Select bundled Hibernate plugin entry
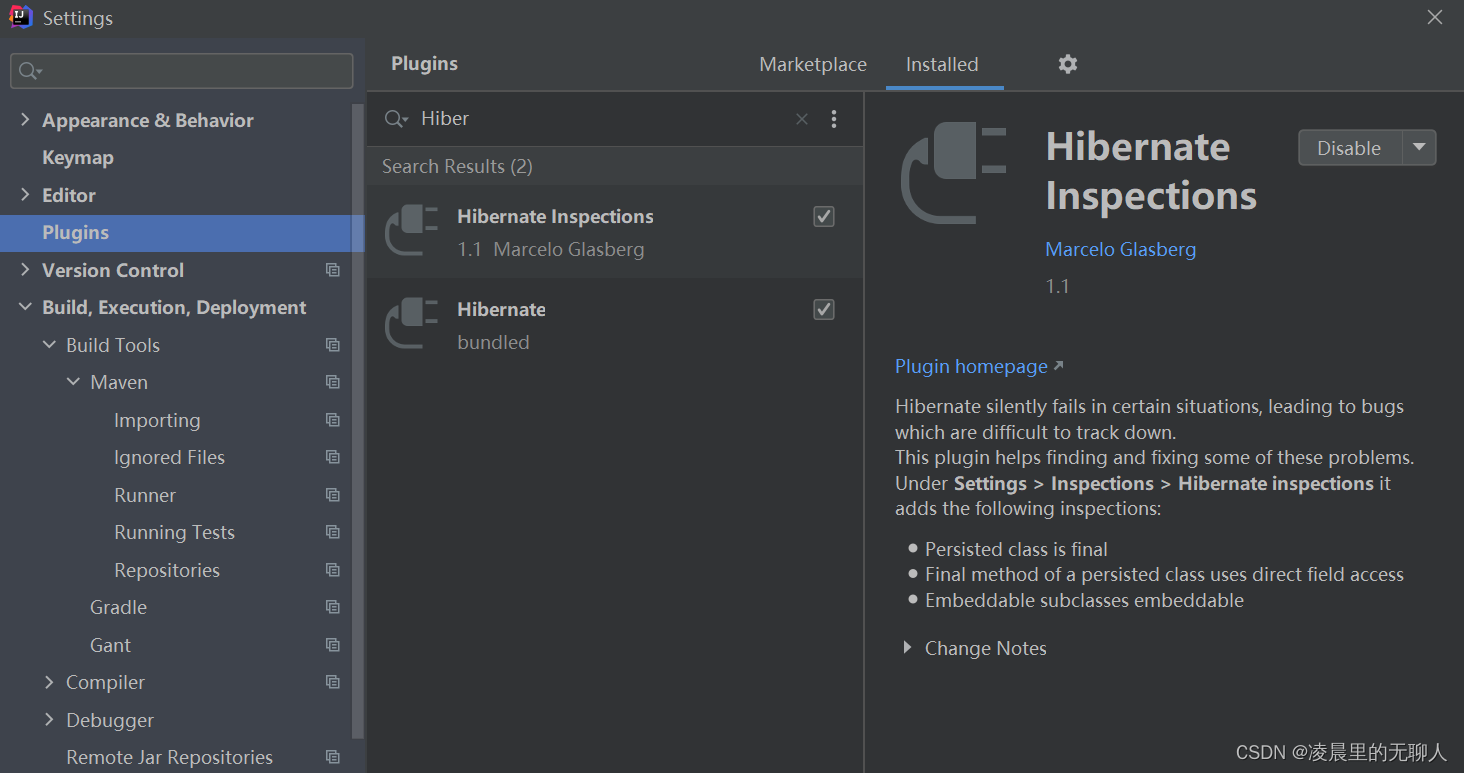This screenshot has width=1464, height=773. [x=615, y=325]
